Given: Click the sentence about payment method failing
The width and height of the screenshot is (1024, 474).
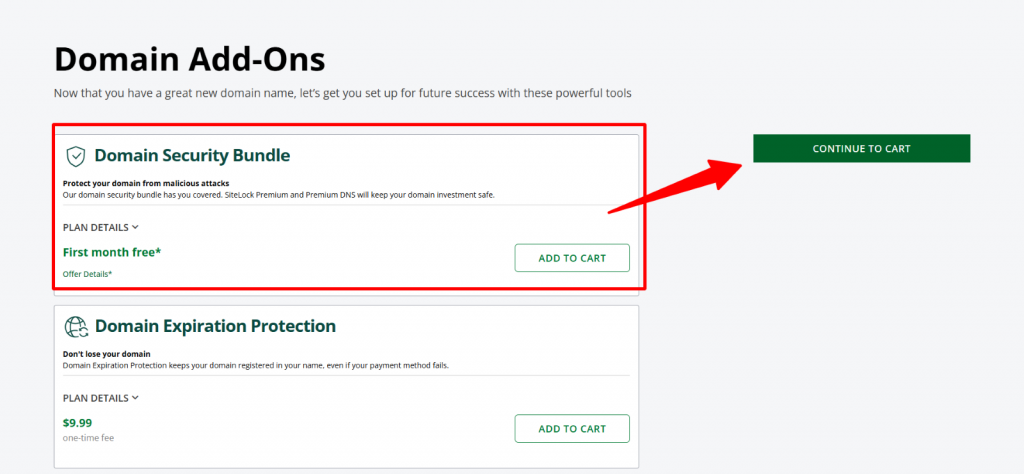Looking at the screenshot, I should click(255, 365).
